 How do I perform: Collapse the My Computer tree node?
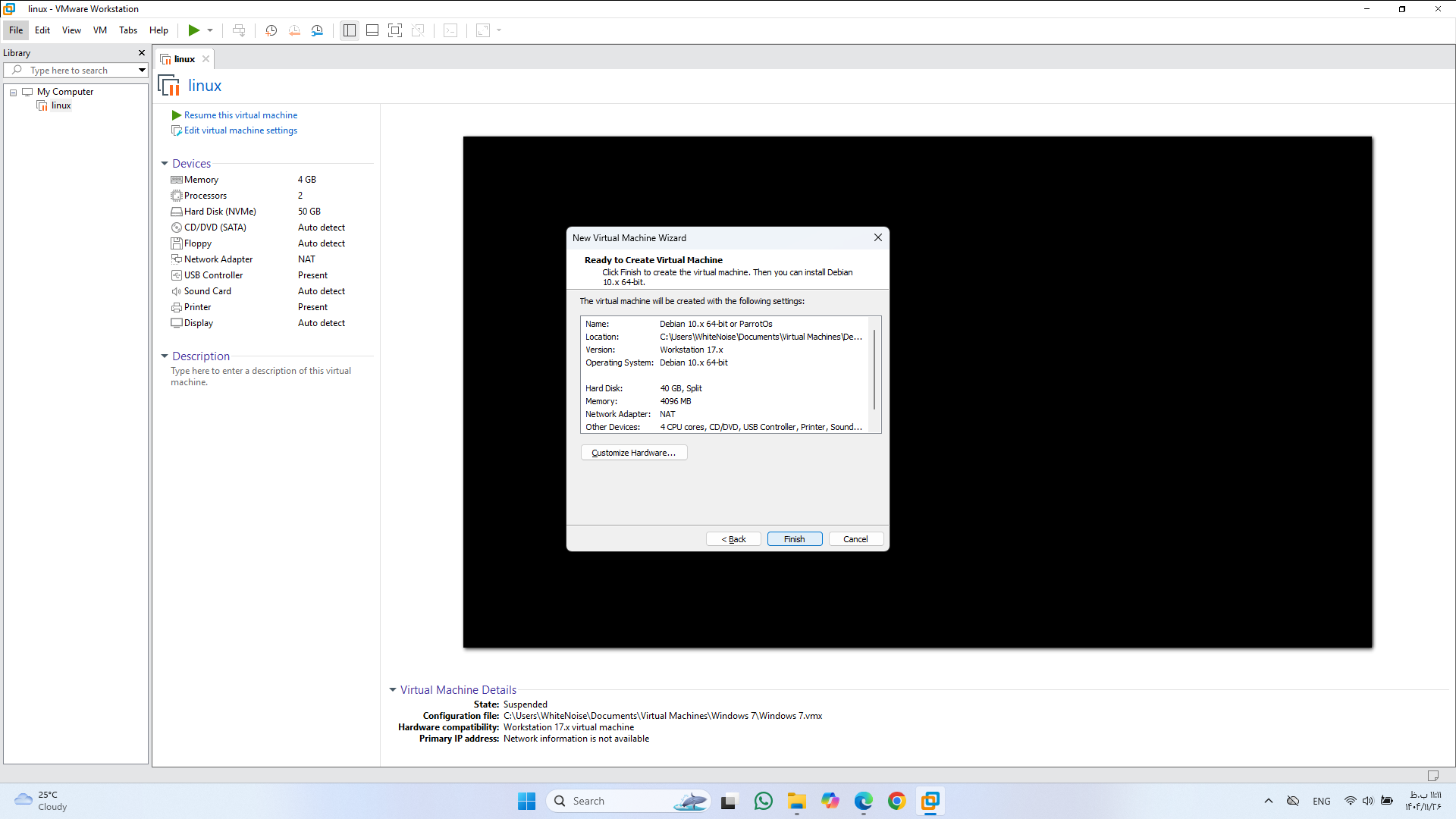[x=13, y=93]
